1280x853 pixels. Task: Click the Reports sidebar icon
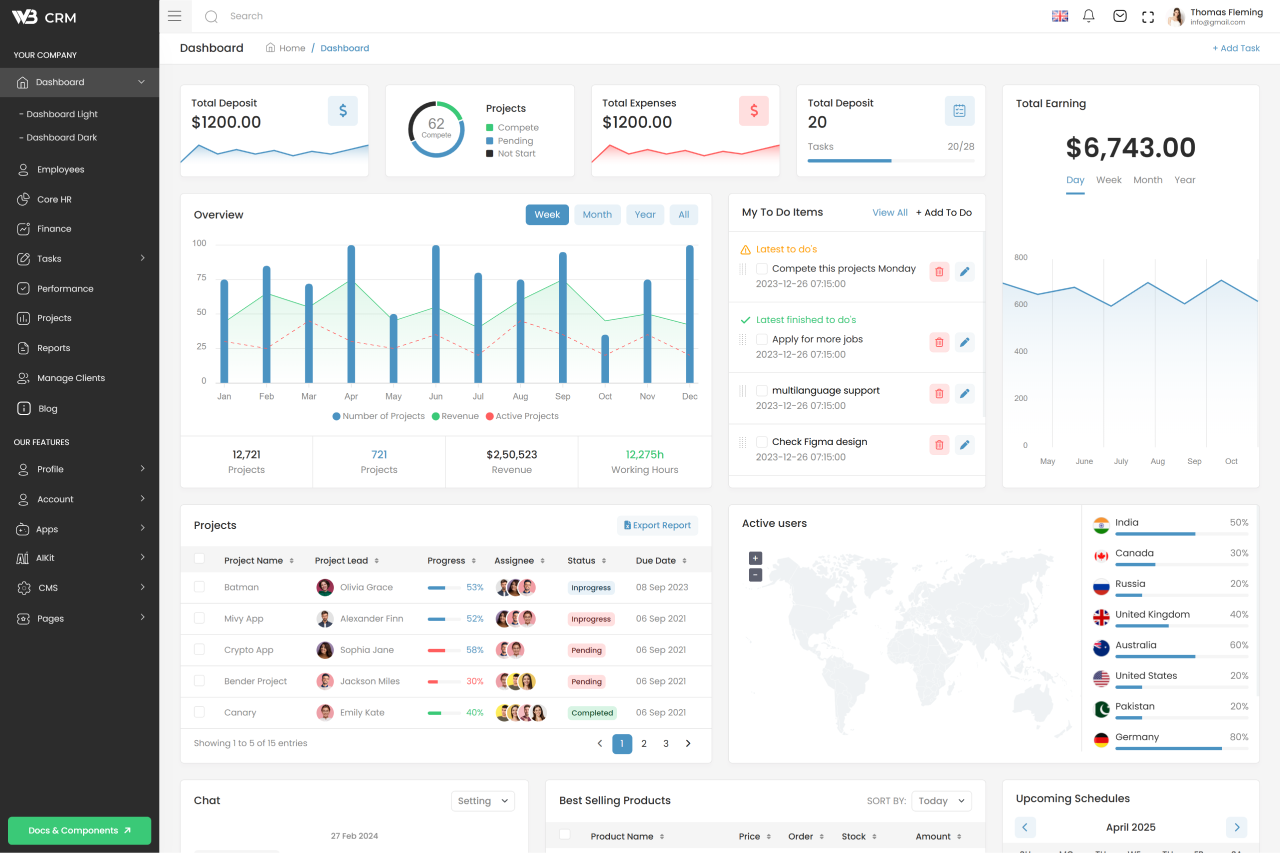point(23,348)
